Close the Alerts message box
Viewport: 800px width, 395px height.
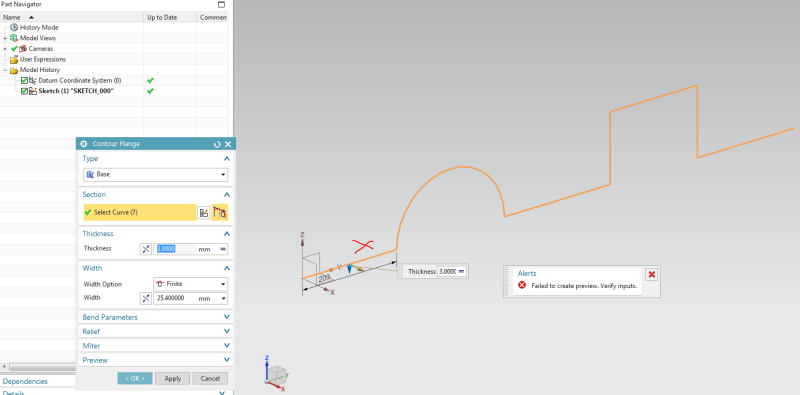(652, 275)
